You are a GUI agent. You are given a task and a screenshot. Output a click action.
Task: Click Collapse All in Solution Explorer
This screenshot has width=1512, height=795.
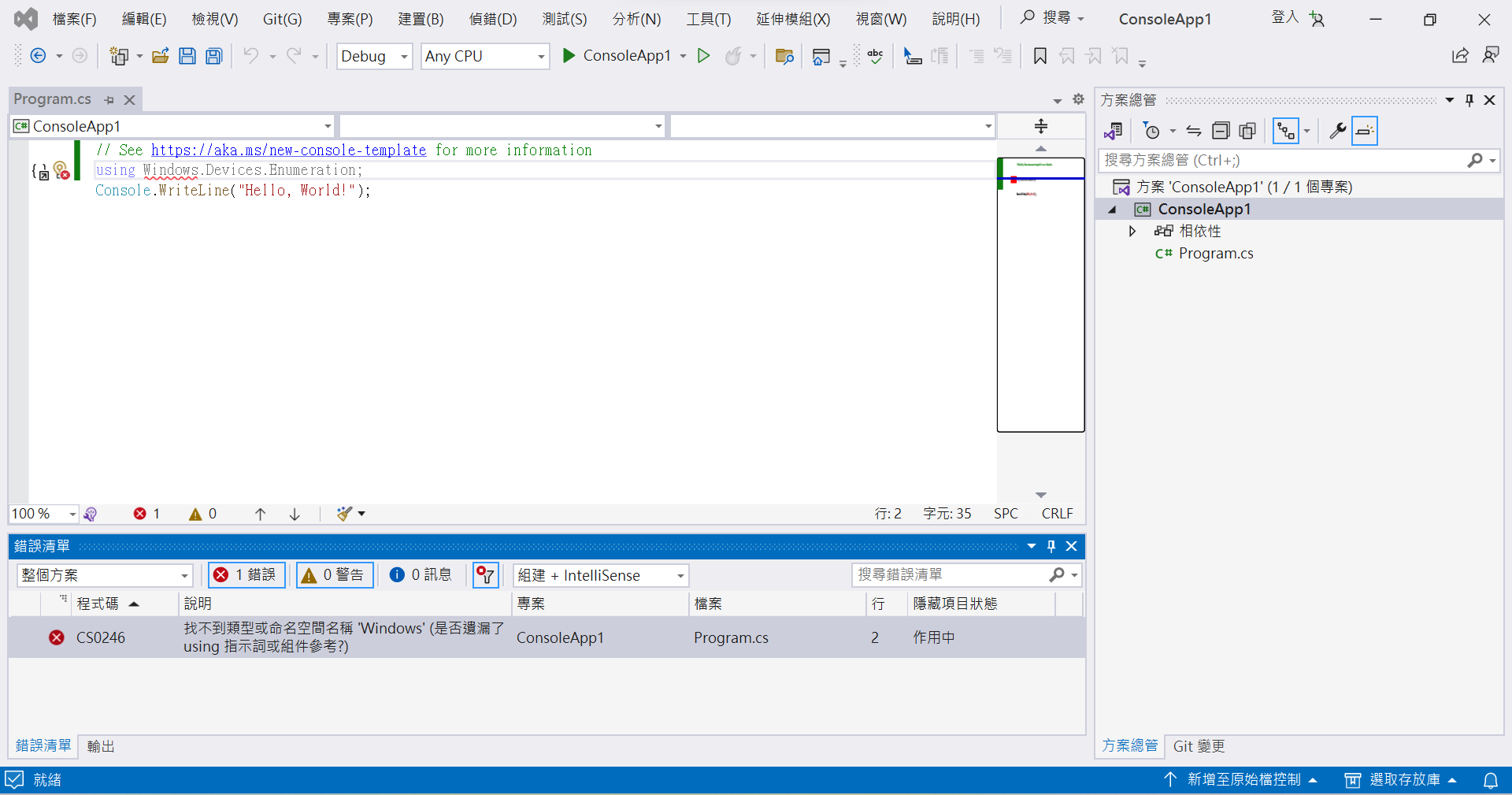[x=1221, y=131]
